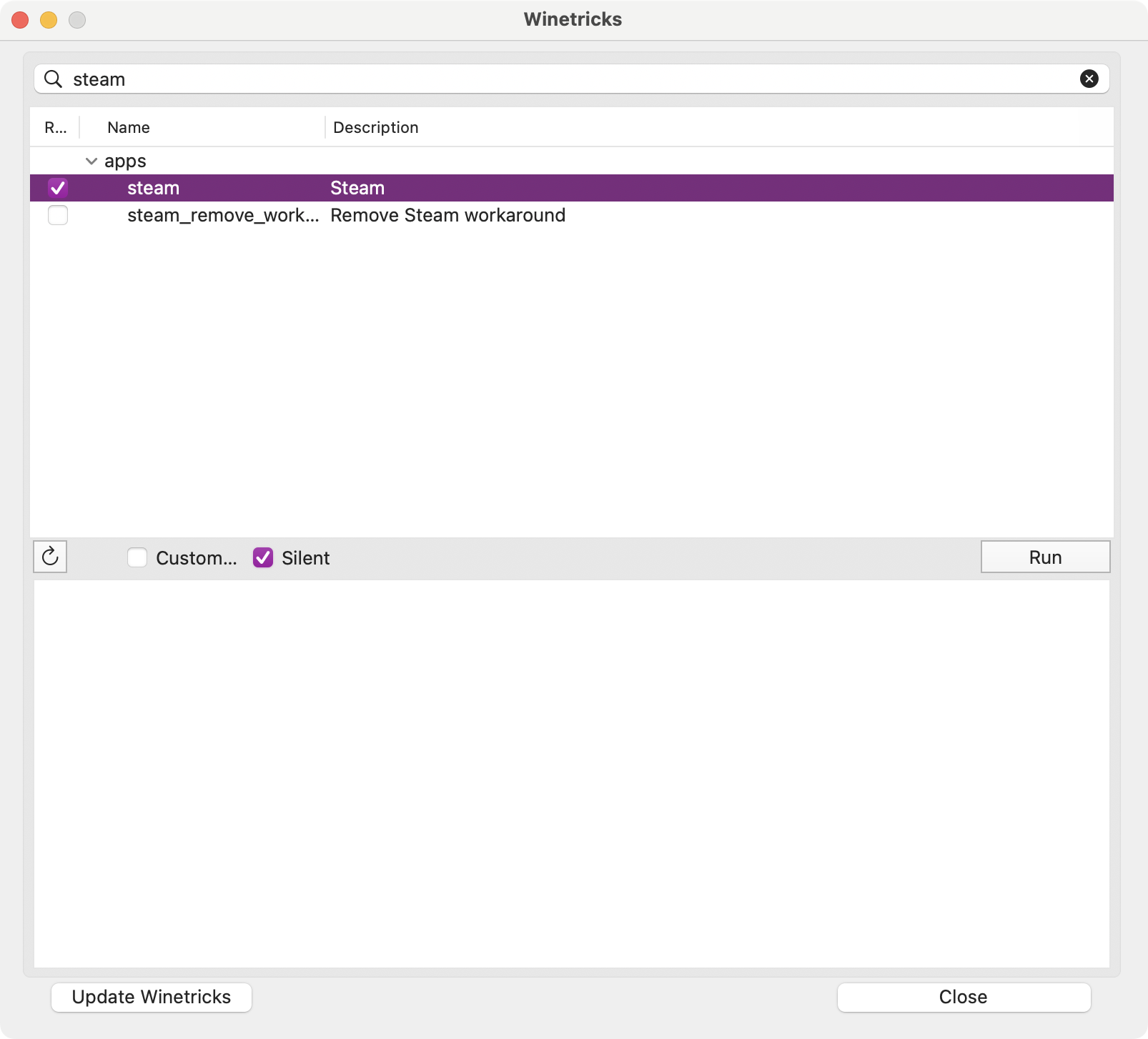Click the refresh winetricks list icon
The width and height of the screenshot is (1148, 1039).
pyautogui.click(x=50, y=557)
